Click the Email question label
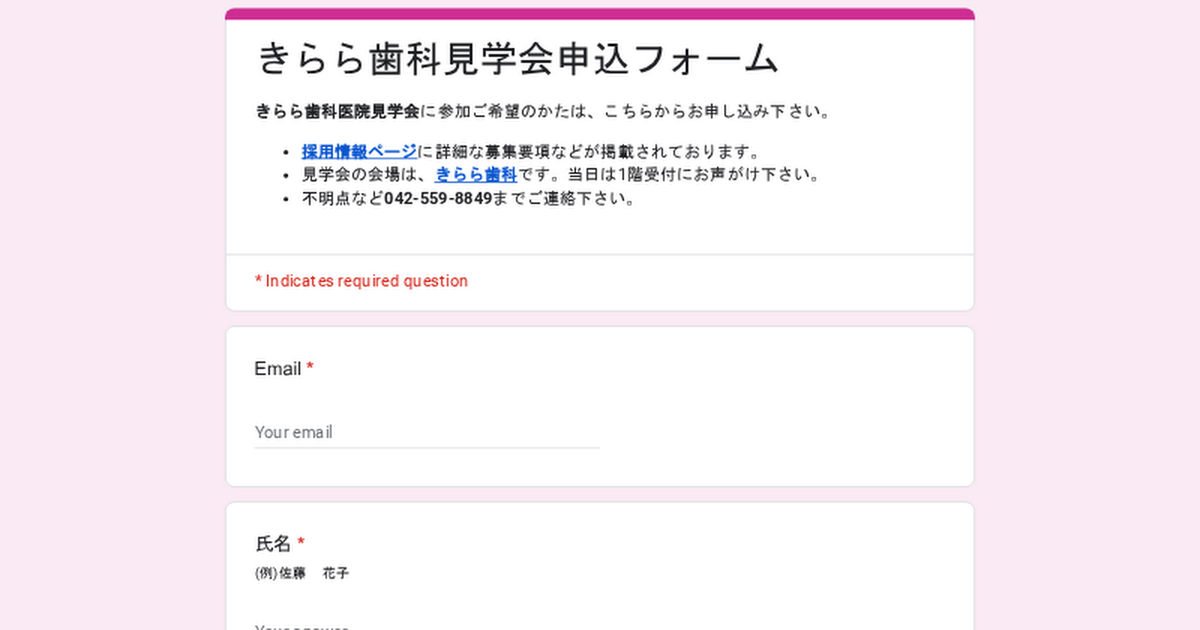The width and height of the screenshot is (1200, 630). (277, 369)
